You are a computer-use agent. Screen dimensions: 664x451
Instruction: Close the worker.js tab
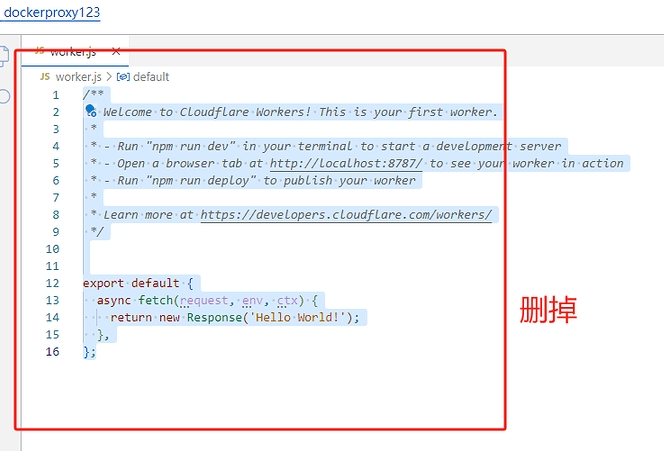(116, 50)
